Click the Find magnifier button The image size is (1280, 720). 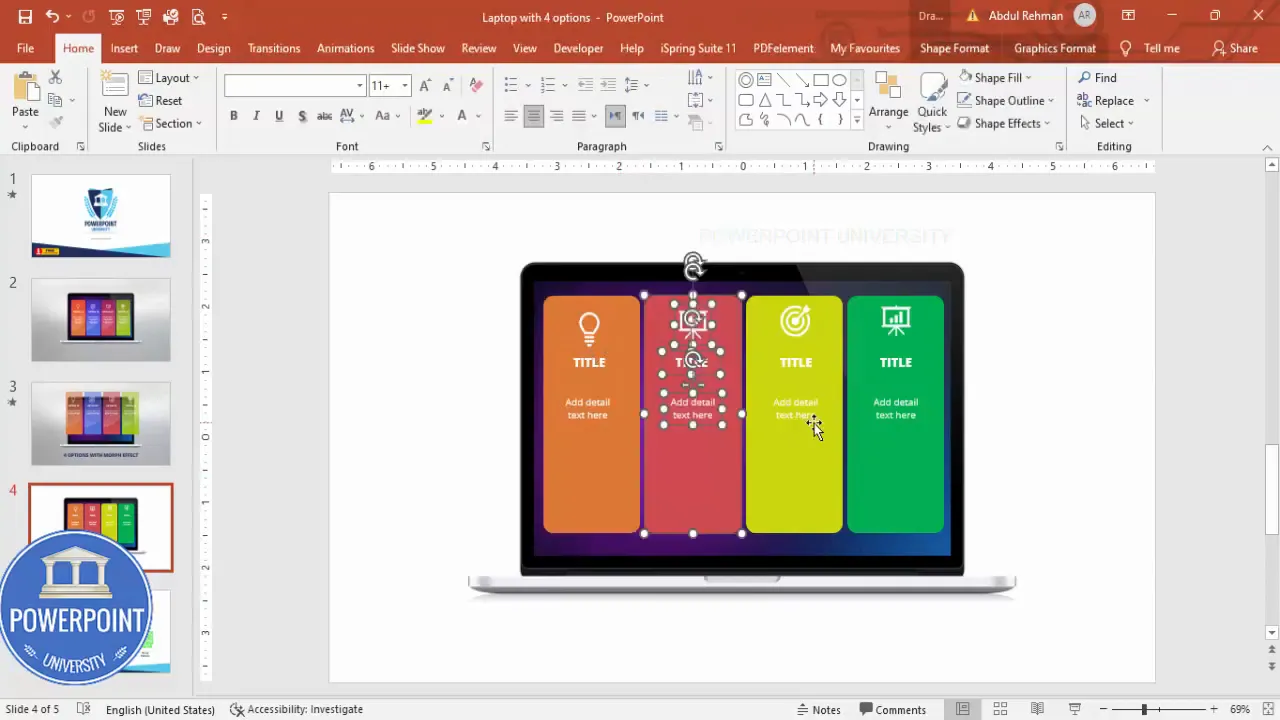(1096, 77)
